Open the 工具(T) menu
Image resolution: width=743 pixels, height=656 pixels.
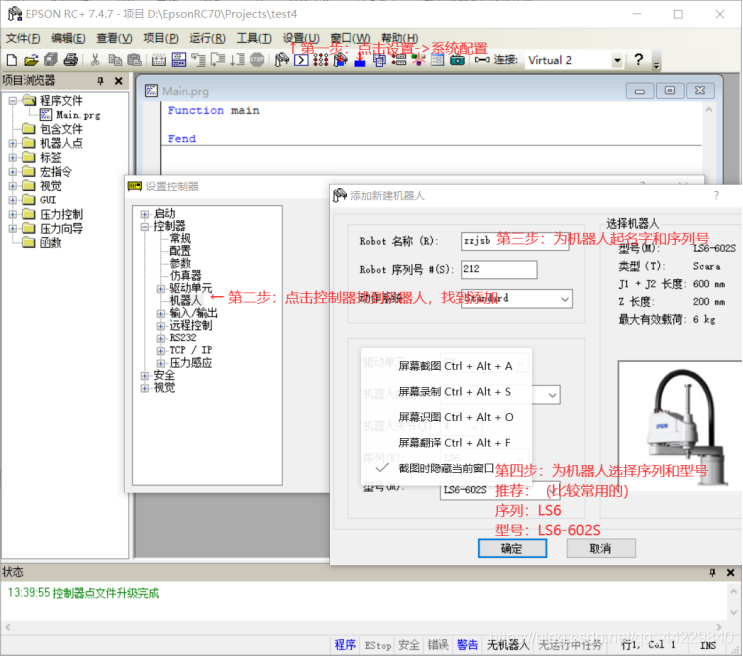click(x=254, y=38)
